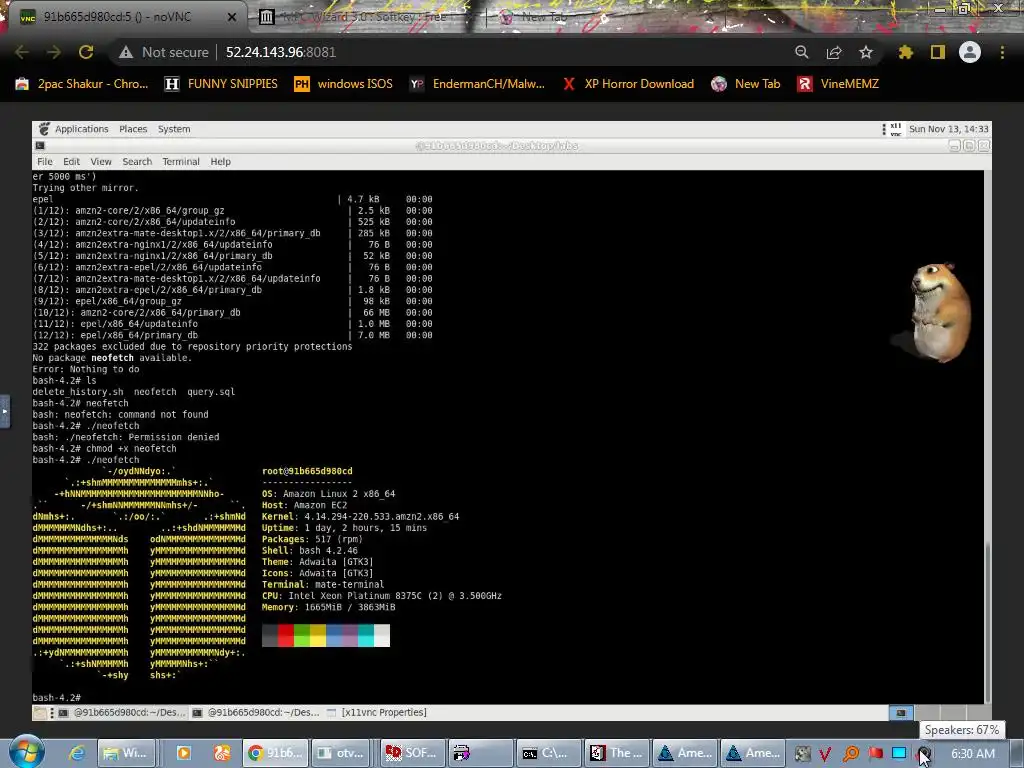Click red color block in neofetch palette

tap(286, 635)
